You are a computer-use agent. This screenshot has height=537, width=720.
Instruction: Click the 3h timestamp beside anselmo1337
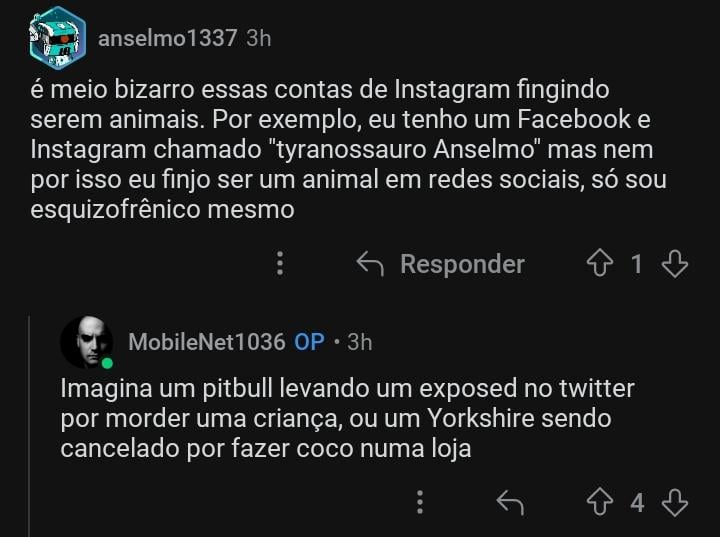tap(259, 38)
